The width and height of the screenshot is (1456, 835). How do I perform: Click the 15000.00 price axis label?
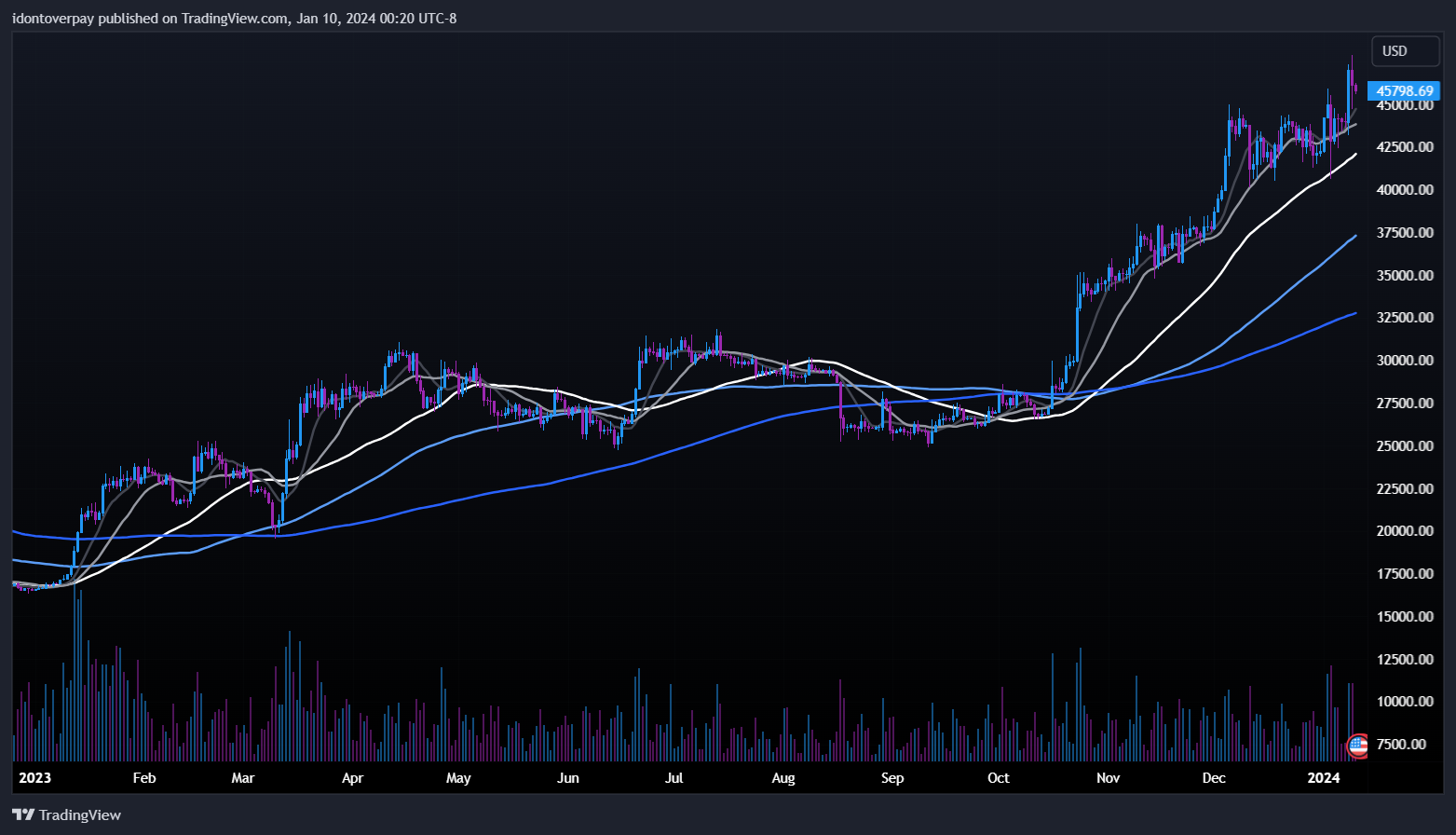1405,617
